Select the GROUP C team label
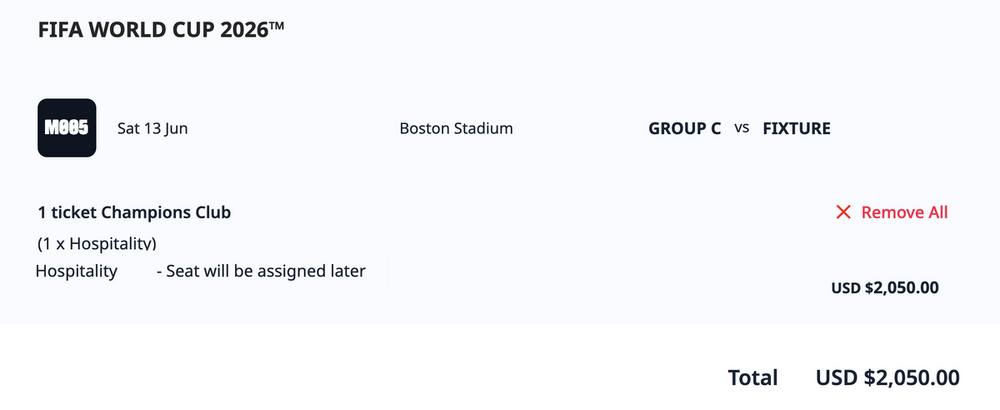Image resolution: width=1000 pixels, height=410 pixels. pos(685,128)
